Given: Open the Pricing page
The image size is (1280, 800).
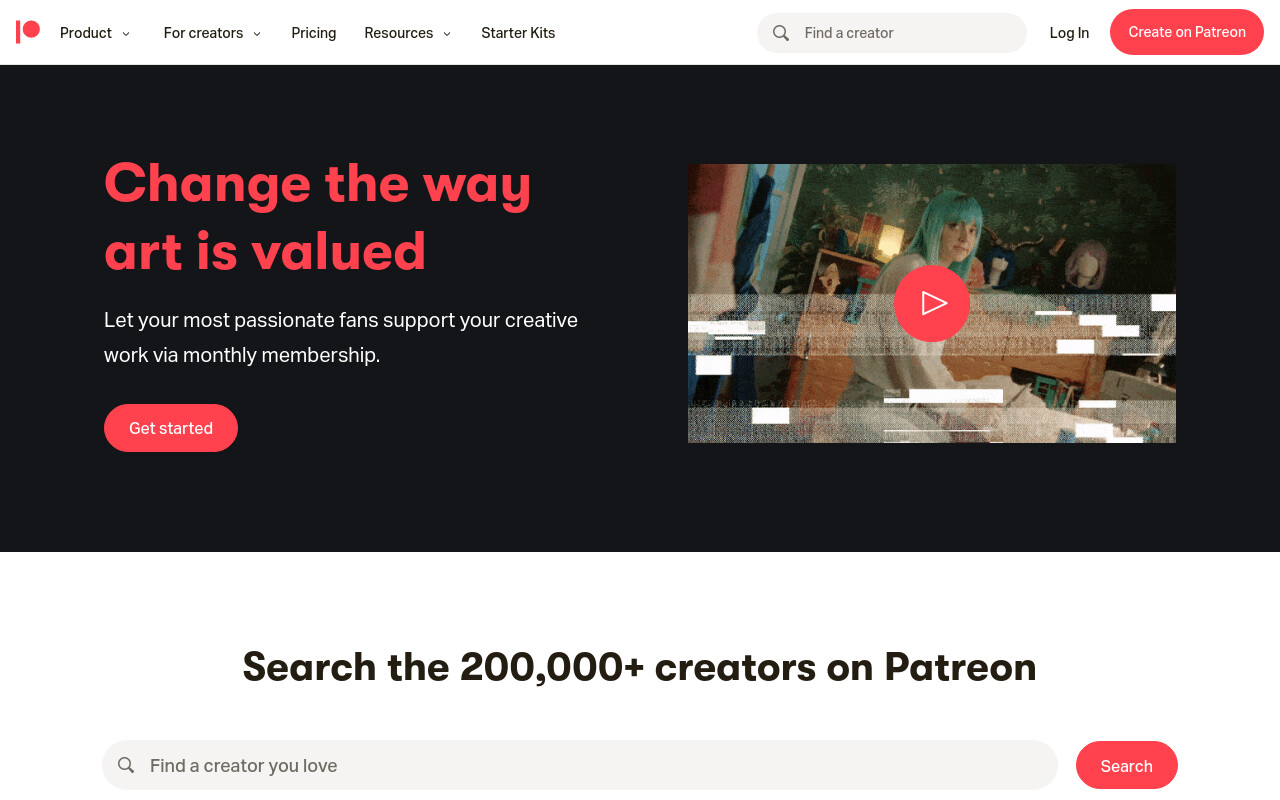Looking at the screenshot, I should (x=314, y=33).
